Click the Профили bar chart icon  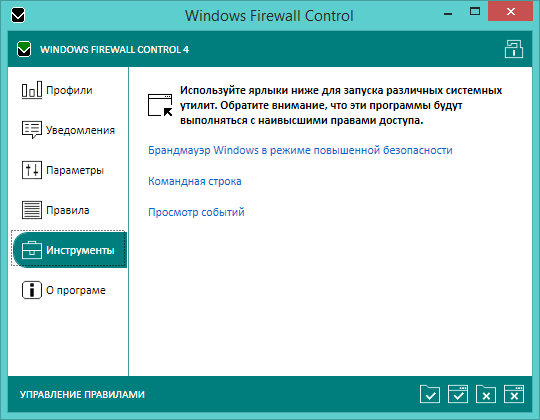pyautogui.click(x=32, y=90)
